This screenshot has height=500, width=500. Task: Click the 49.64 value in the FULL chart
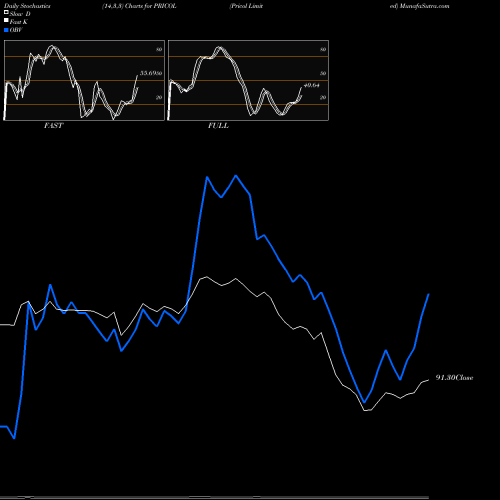312,85
